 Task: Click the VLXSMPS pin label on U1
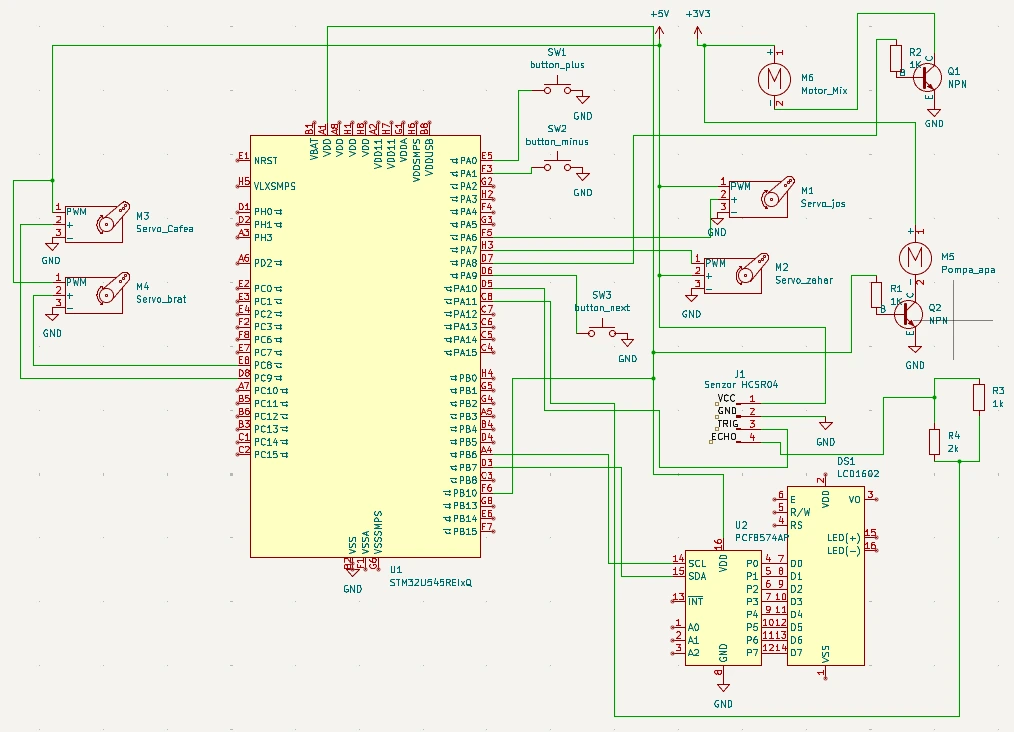[x=275, y=186]
